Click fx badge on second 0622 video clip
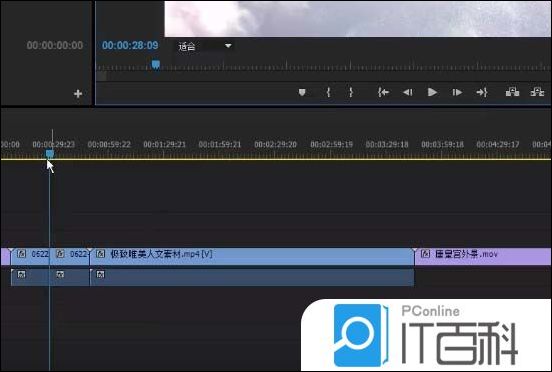Viewport: 552px width, 372px height. click(x=60, y=254)
